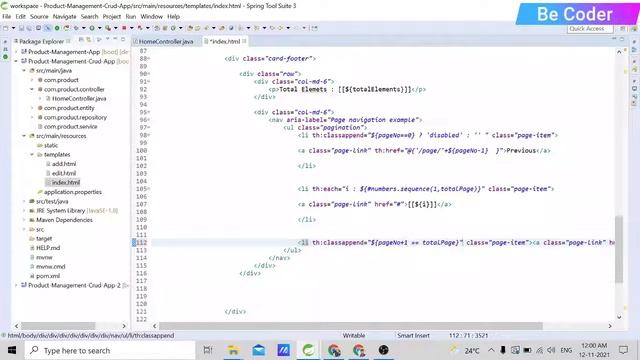Open File Explorer from taskbar

[233, 350]
